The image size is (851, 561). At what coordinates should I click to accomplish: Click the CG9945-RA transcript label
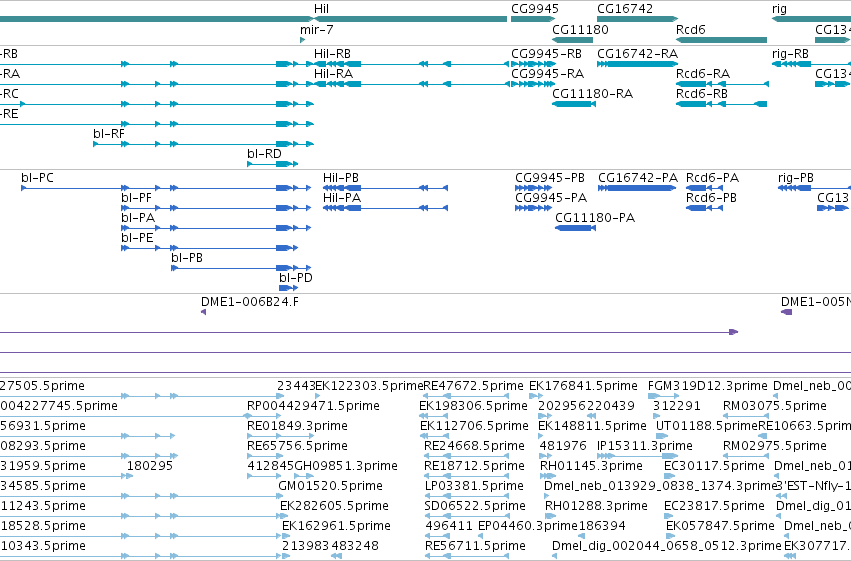(x=548, y=74)
